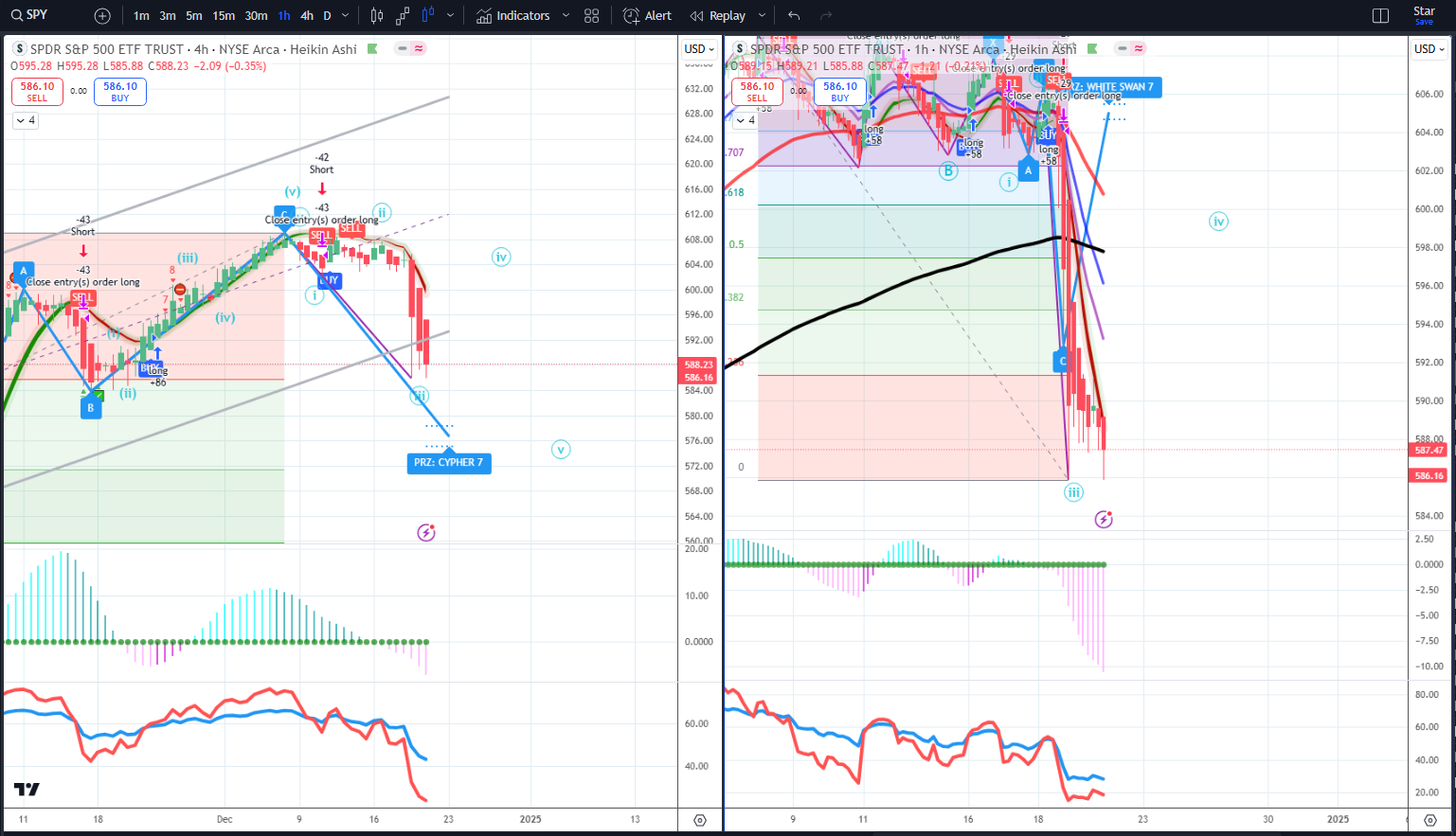This screenshot has width=1456, height=836.
Task: Expand the Indicators favorites dropdown arrow
Action: [x=566, y=16]
